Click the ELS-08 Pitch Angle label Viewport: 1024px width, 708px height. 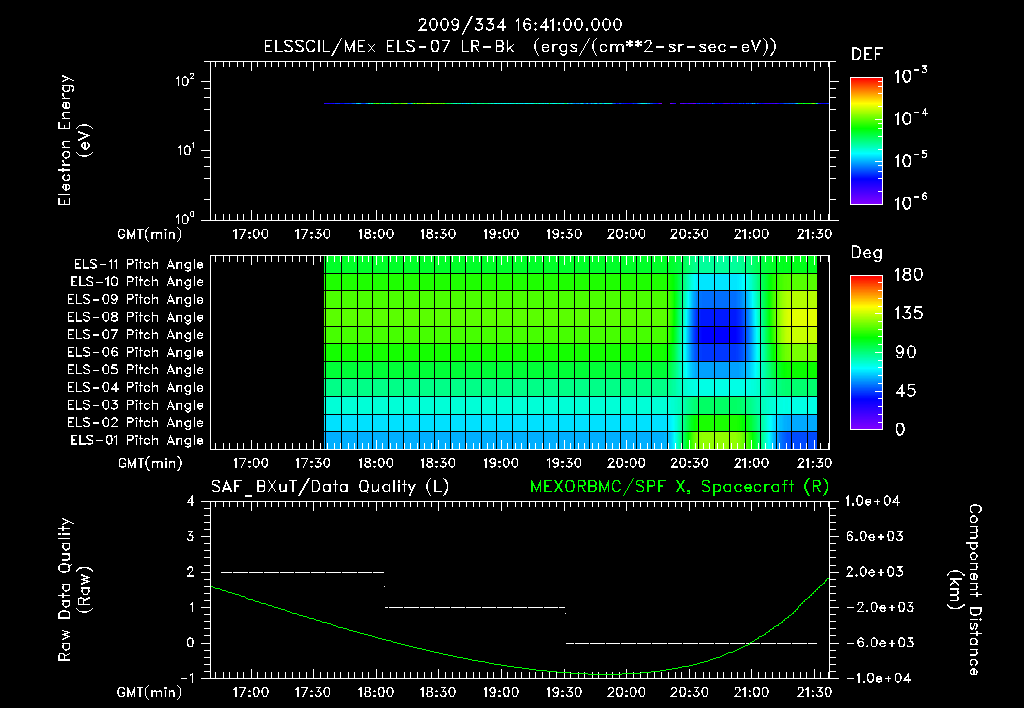[x=135, y=317]
